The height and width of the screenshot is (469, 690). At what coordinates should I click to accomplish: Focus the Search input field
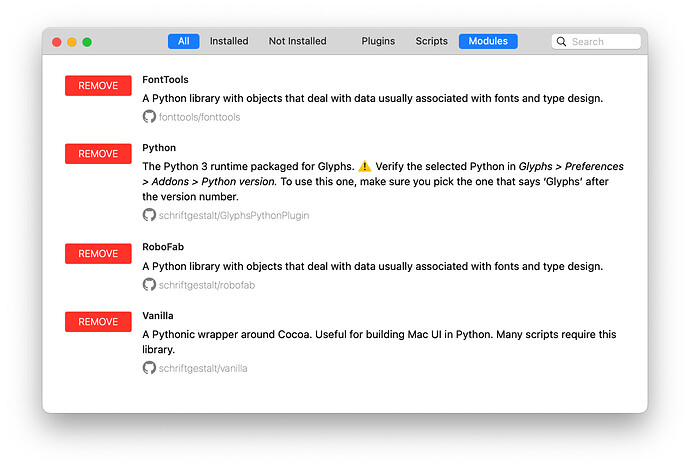[x=596, y=41]
